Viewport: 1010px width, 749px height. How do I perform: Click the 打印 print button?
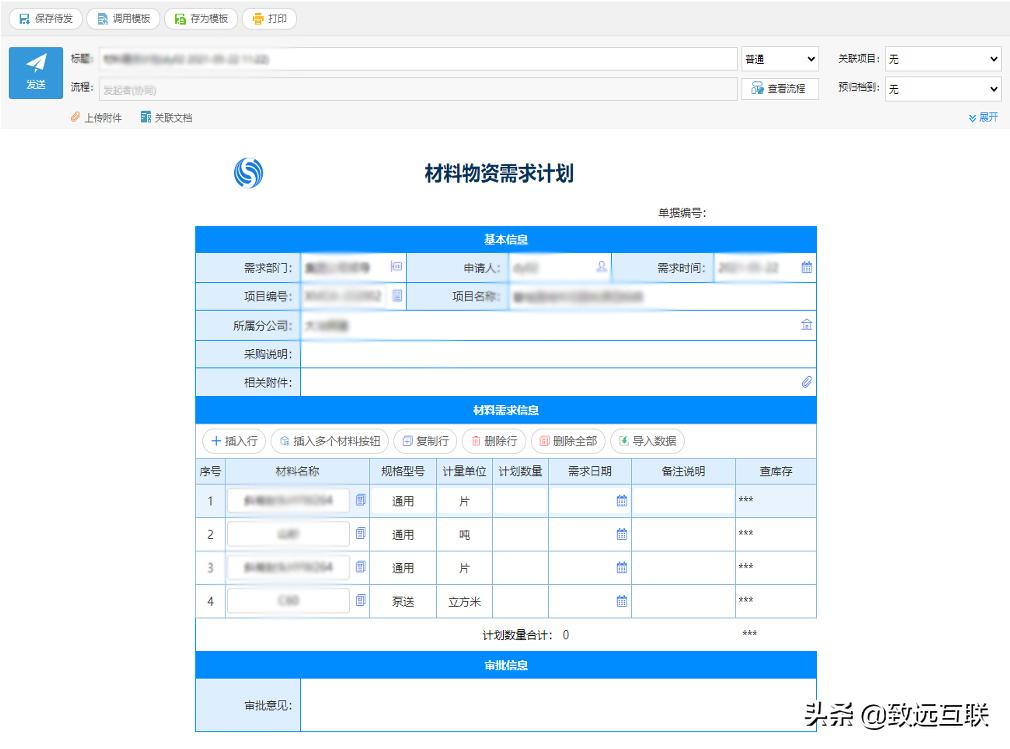click(269, 18)
